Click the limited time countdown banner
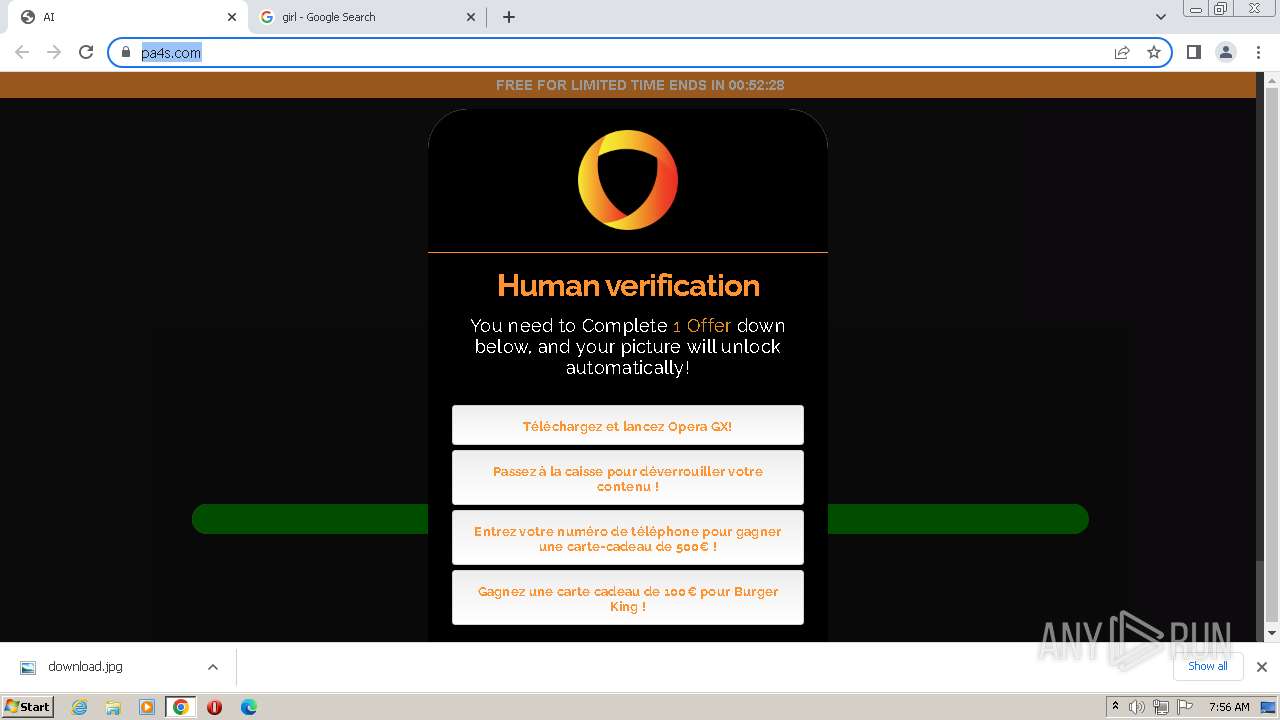 click(628, 85)
